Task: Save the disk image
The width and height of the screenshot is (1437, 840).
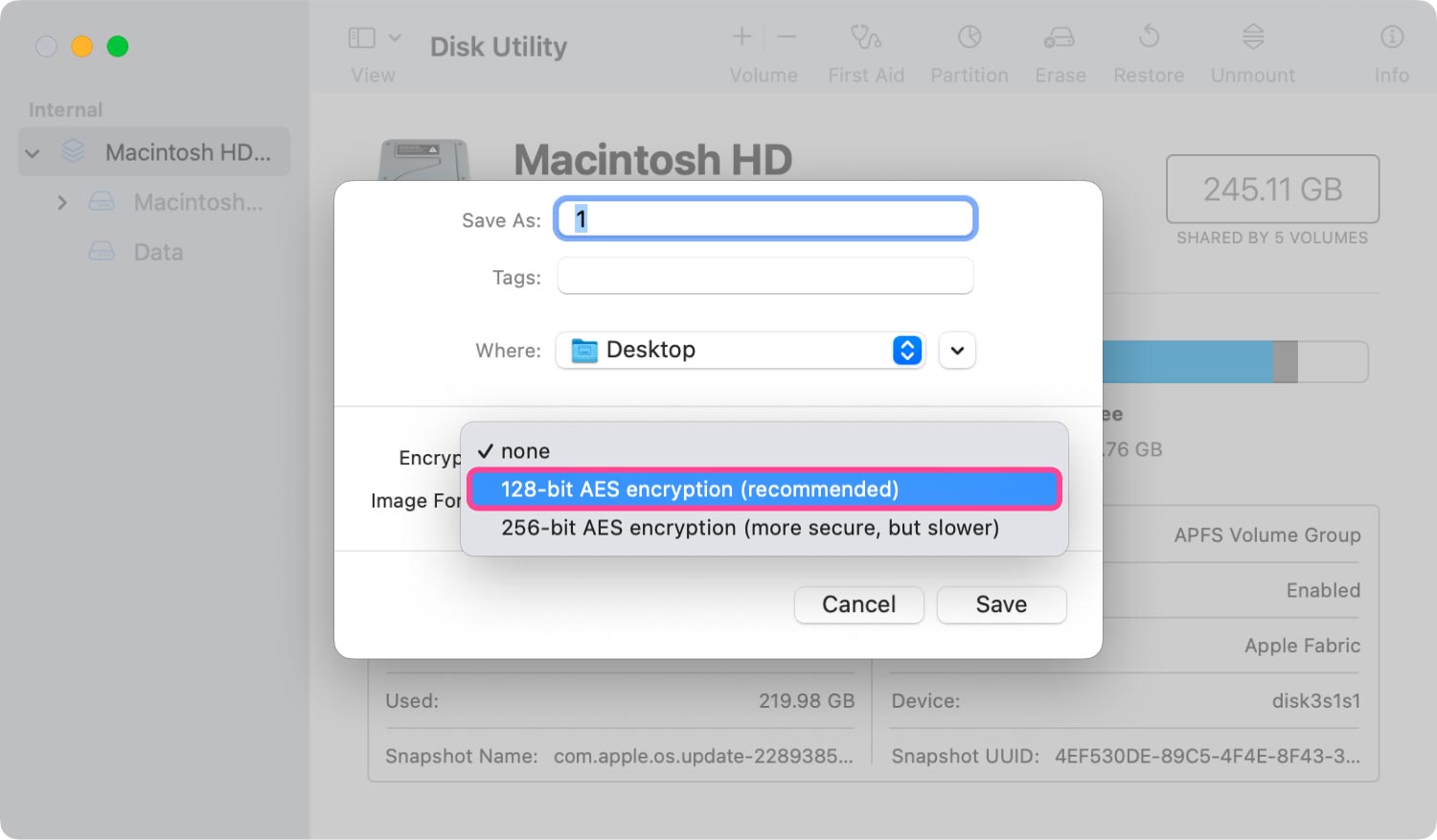Action: pos(1001,604)
